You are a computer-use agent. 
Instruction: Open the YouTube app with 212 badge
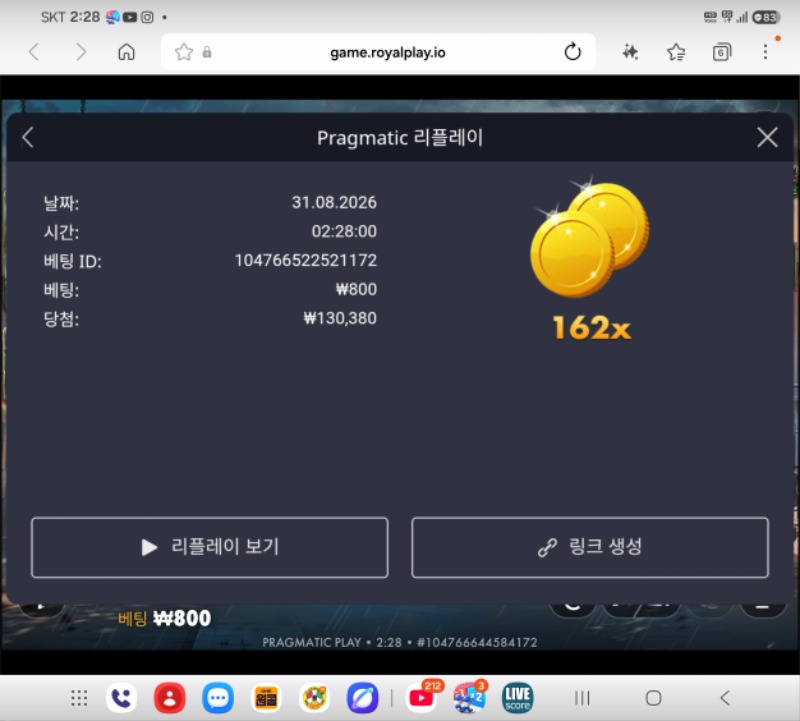tap(421, 698)
